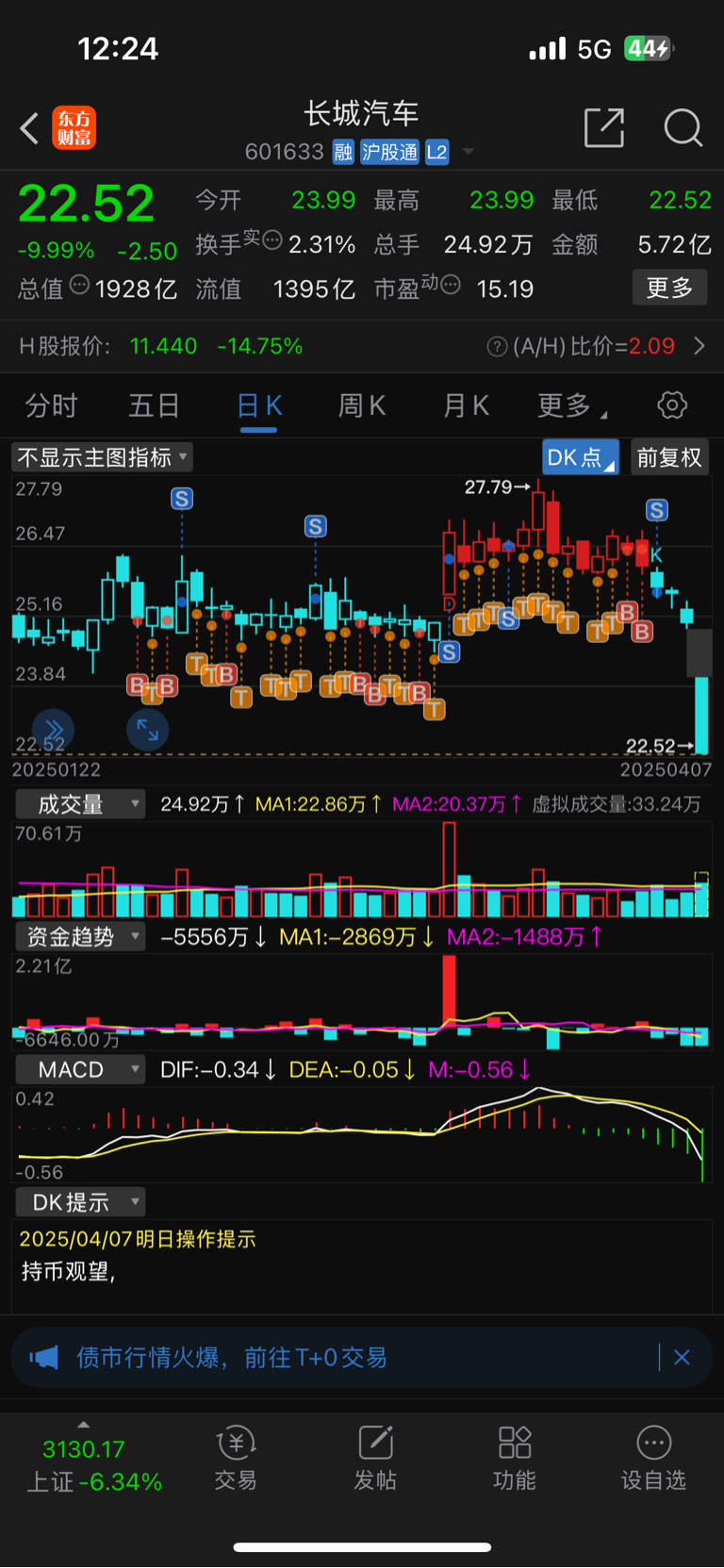This screenshot has width=724, height=1568.
Task: Tap the 金额 5.72亿 value
Action: (x=675, y=245)
